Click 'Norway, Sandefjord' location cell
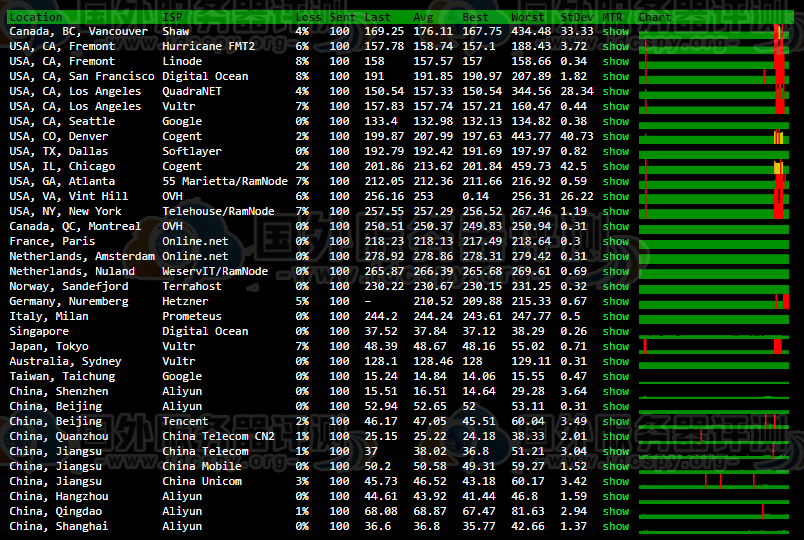Screen dimensions: 804x540 pos(69,286)
